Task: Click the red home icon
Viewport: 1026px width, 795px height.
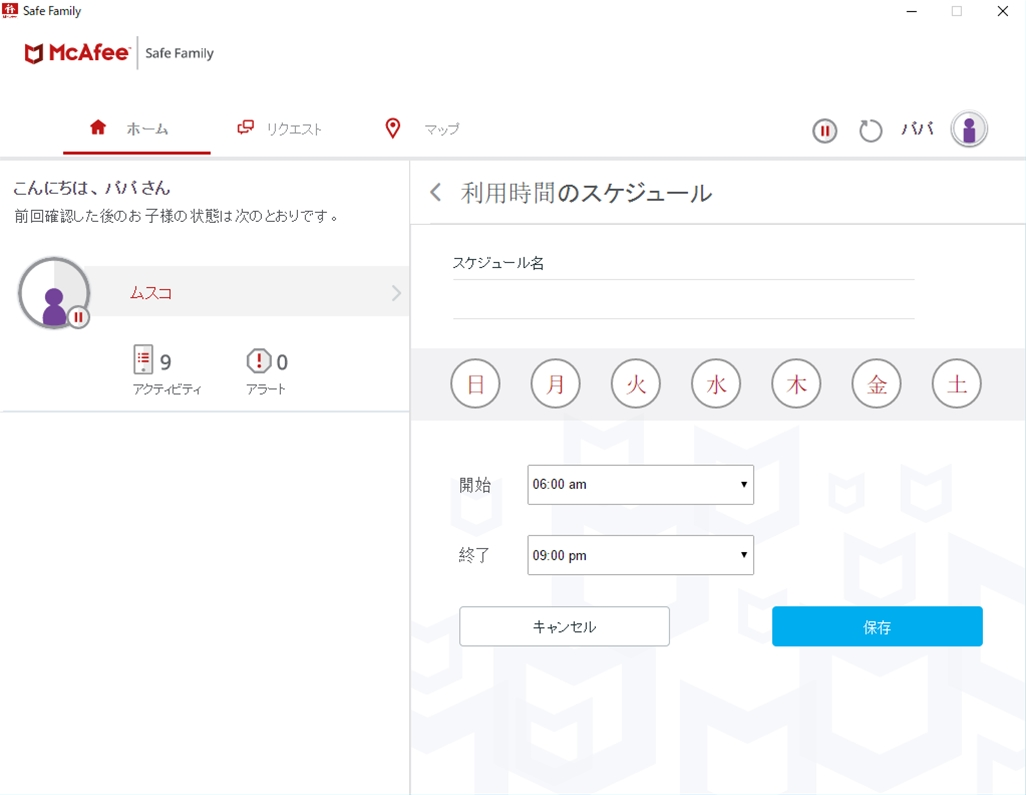Action: point(98,127)
